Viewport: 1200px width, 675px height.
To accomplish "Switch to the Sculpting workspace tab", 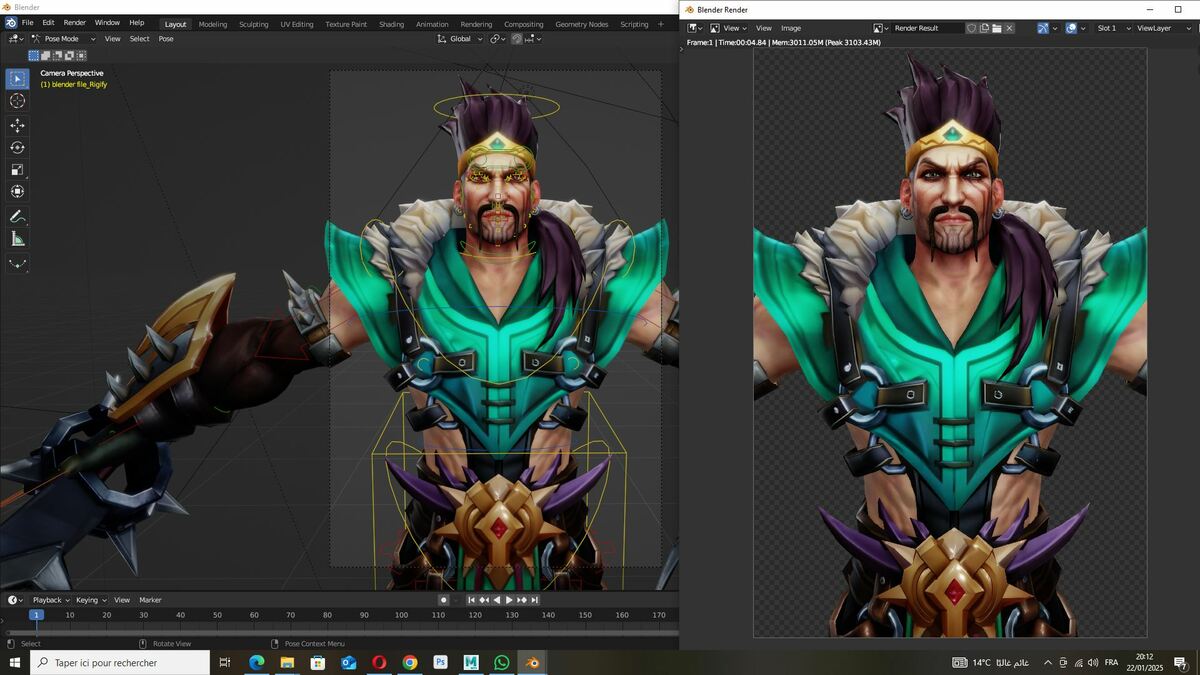I will pos(254,24).
